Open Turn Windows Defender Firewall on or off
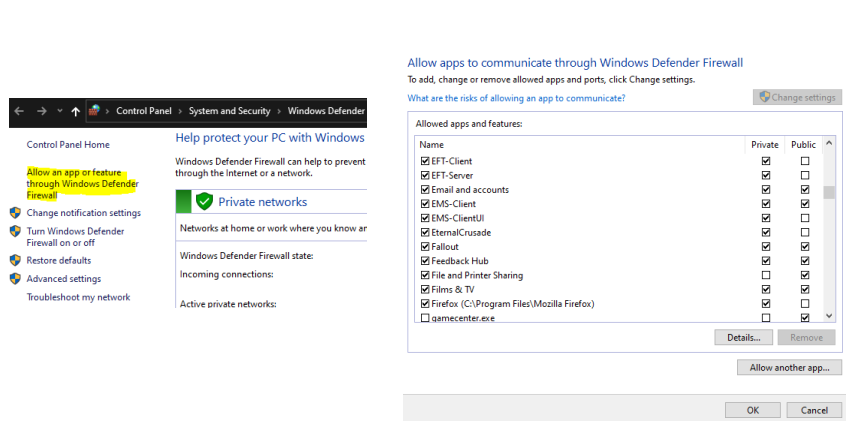 75,237
